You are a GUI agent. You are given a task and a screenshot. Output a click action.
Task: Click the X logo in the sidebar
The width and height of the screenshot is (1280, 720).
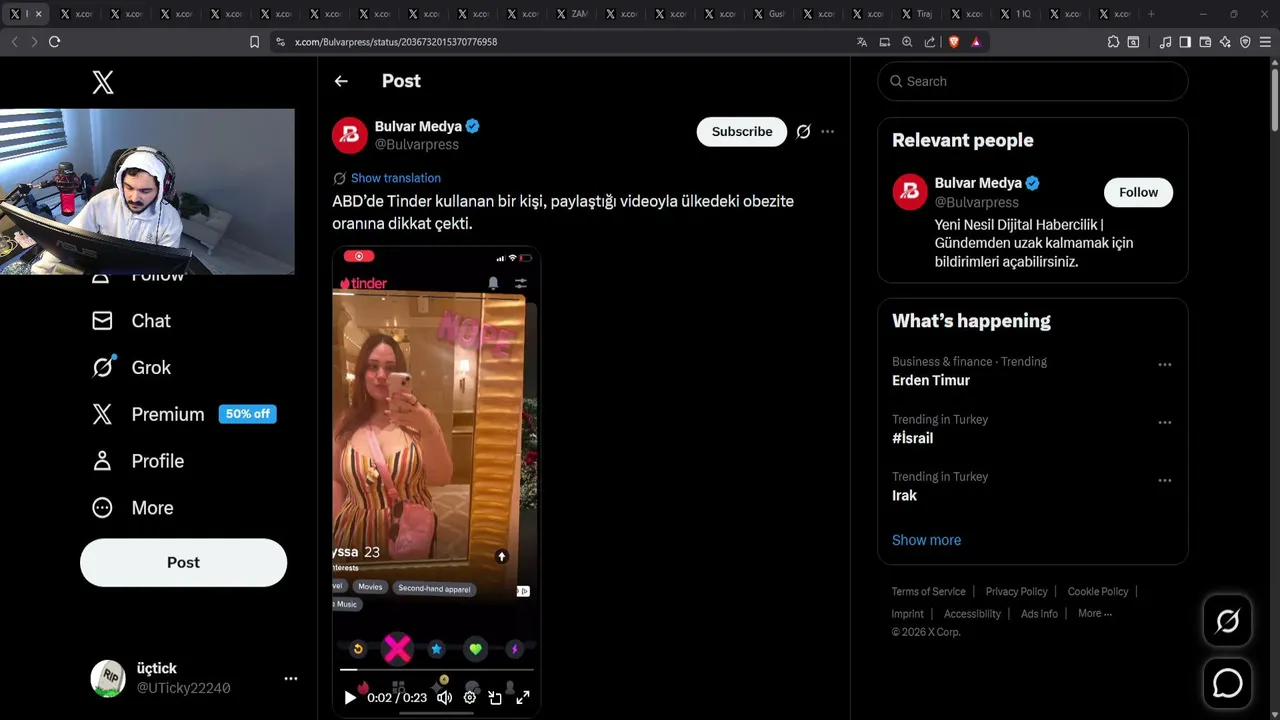[103, 82]
